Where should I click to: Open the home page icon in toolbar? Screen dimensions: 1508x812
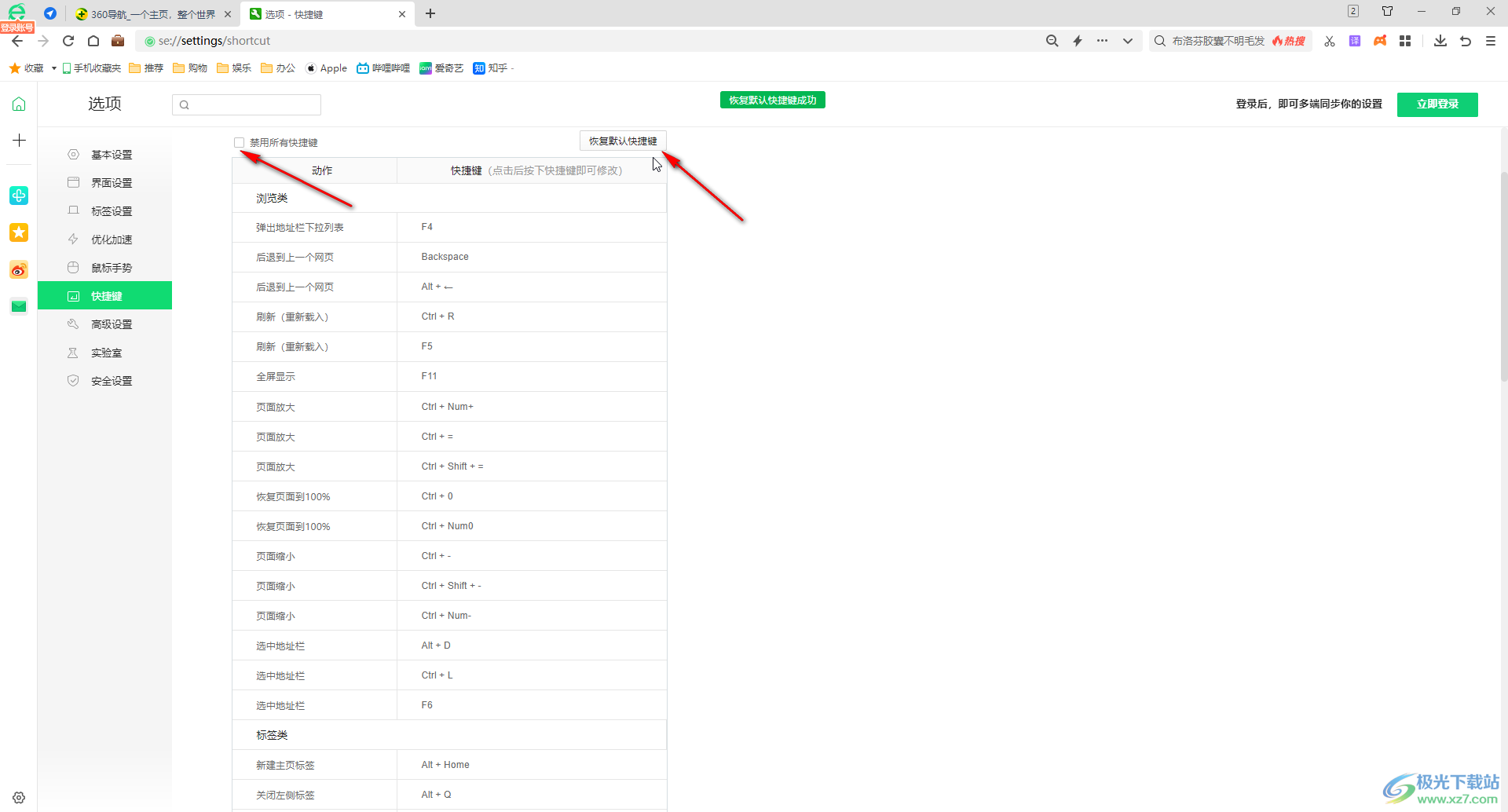93,41
